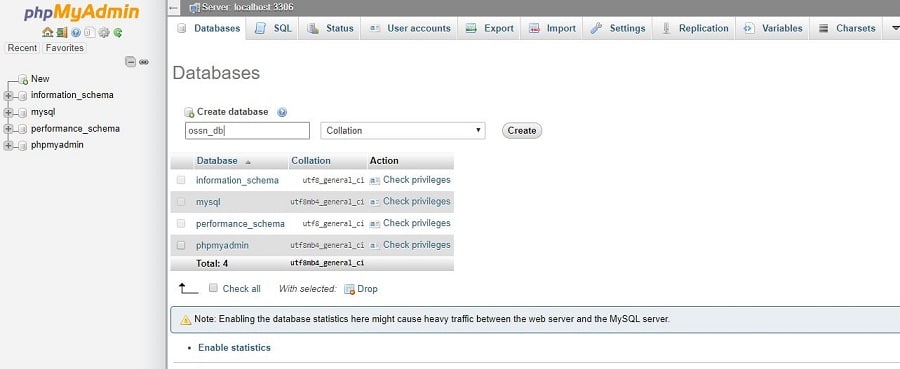Open the Status tab
The height and width of the screenshot is (369, 900).
point(330,28)
